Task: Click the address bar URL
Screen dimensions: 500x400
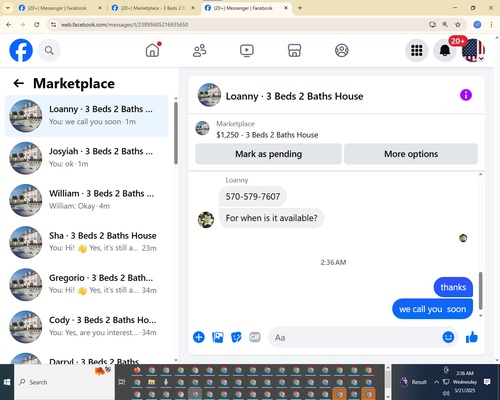Action: pyautogui.click(x=124, y=25)
